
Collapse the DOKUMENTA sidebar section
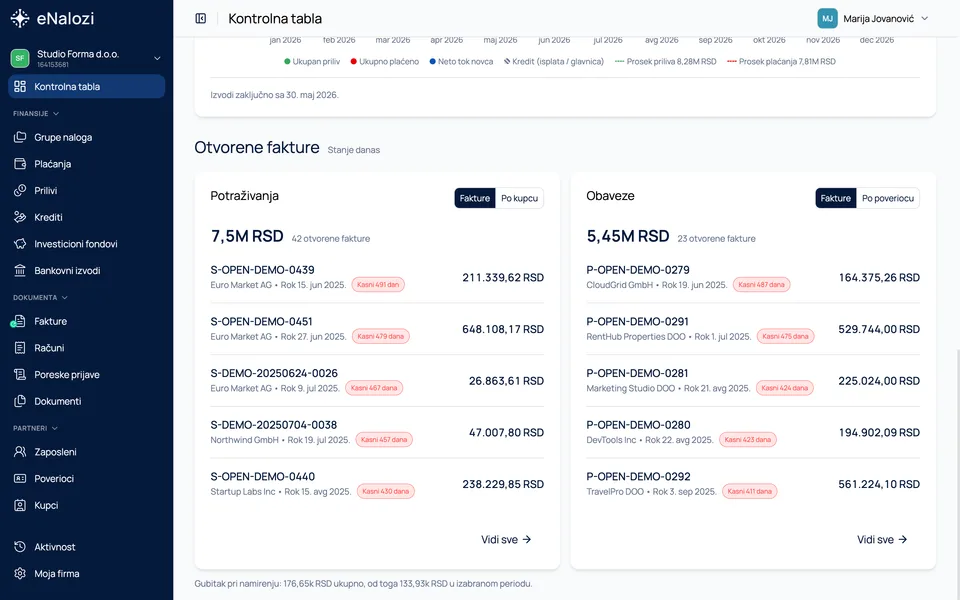point(40,298)
